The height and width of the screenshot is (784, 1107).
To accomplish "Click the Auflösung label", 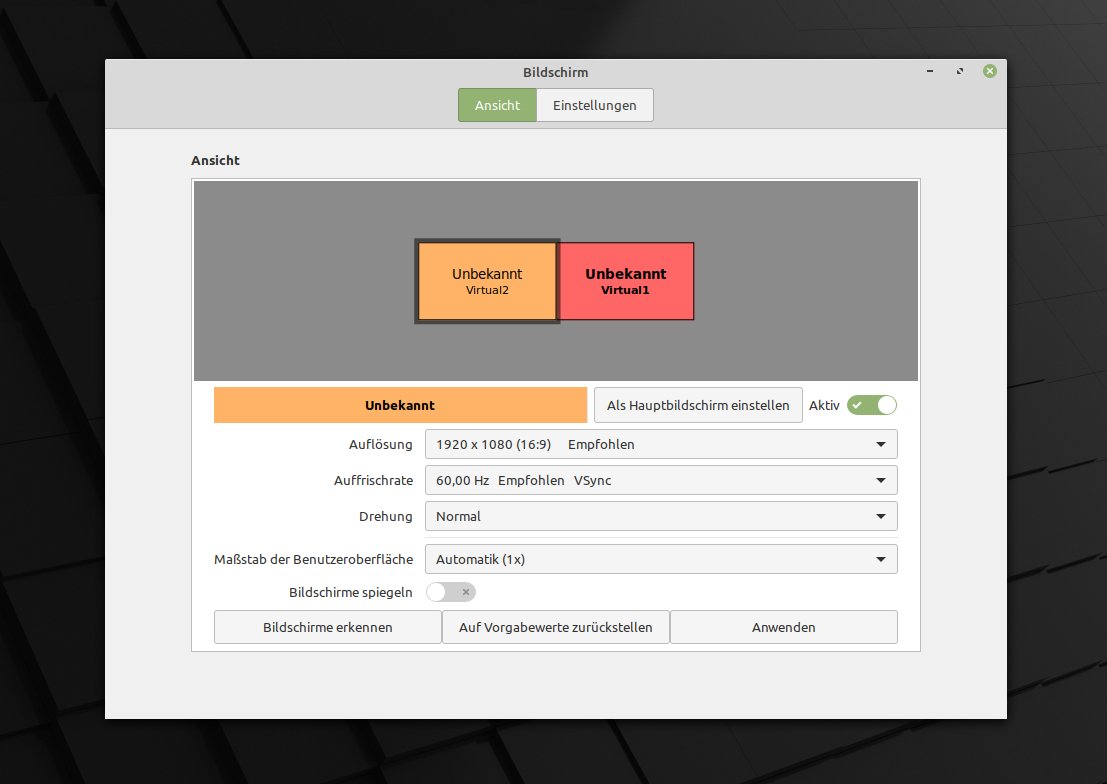I will (x=381, y=444).
